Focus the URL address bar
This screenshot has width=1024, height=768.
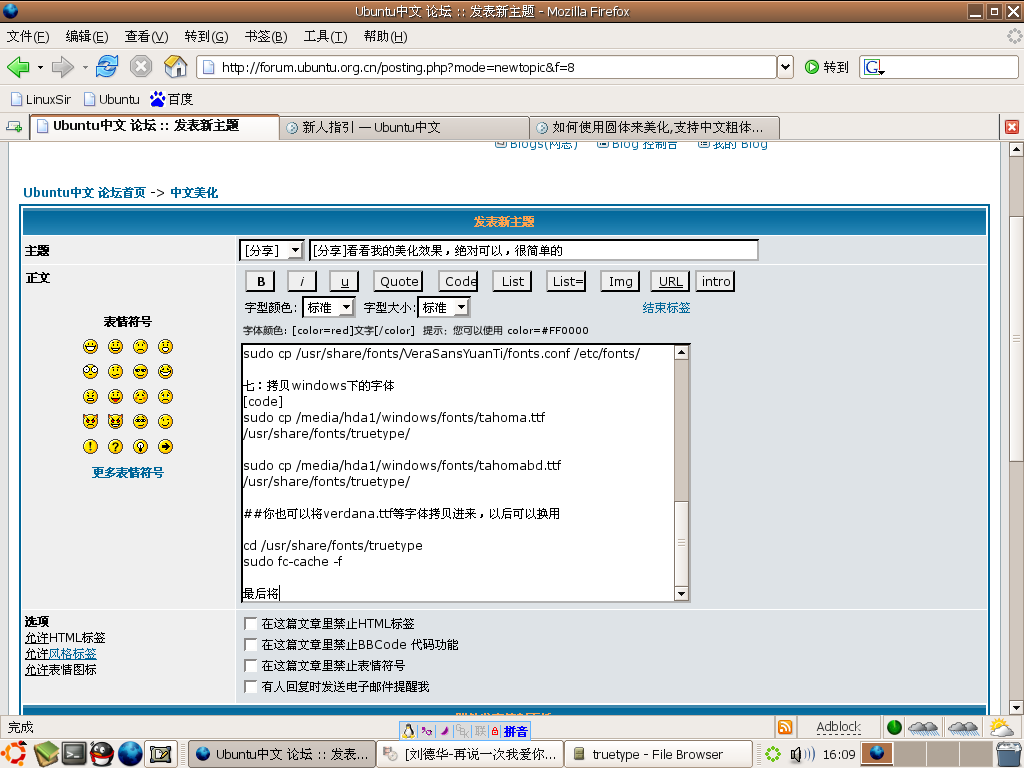click(487, 67)
